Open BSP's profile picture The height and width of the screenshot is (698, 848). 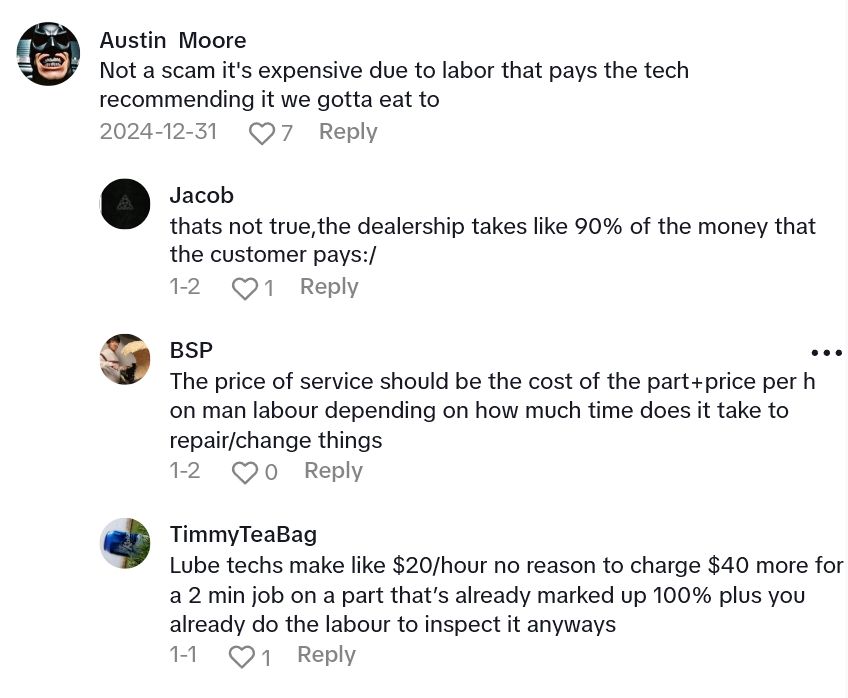coord(126,359)
